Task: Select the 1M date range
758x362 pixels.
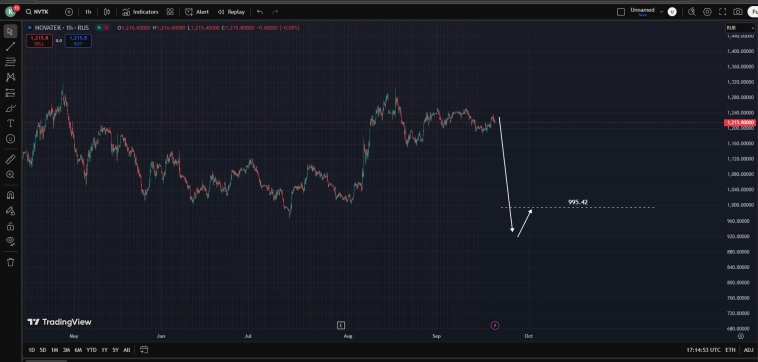Action: (x=55, y=350)
